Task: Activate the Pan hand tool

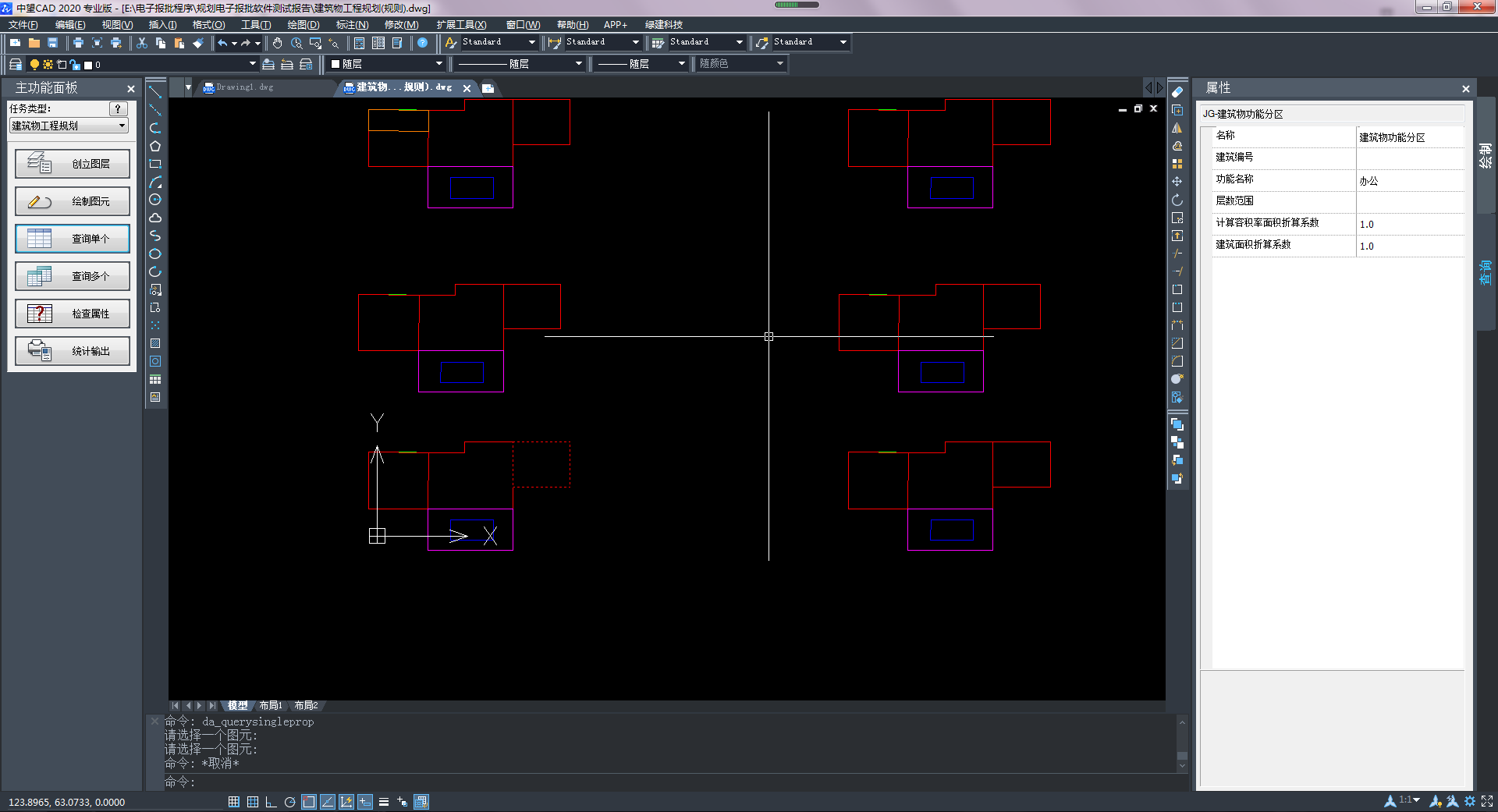Action: pos(278,43)
